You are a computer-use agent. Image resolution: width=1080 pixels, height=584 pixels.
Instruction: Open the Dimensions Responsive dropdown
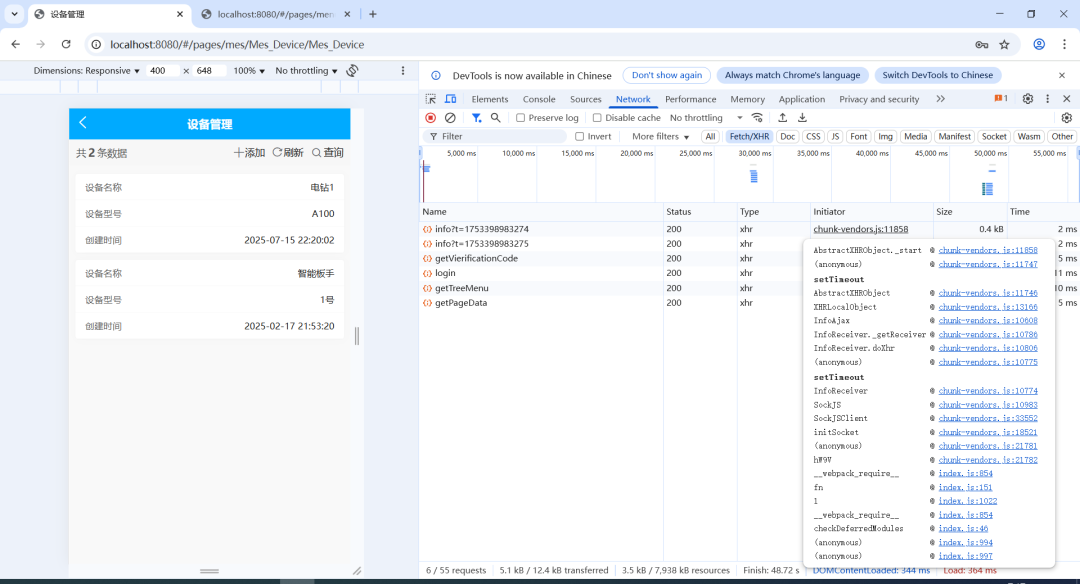pos(86,71)
